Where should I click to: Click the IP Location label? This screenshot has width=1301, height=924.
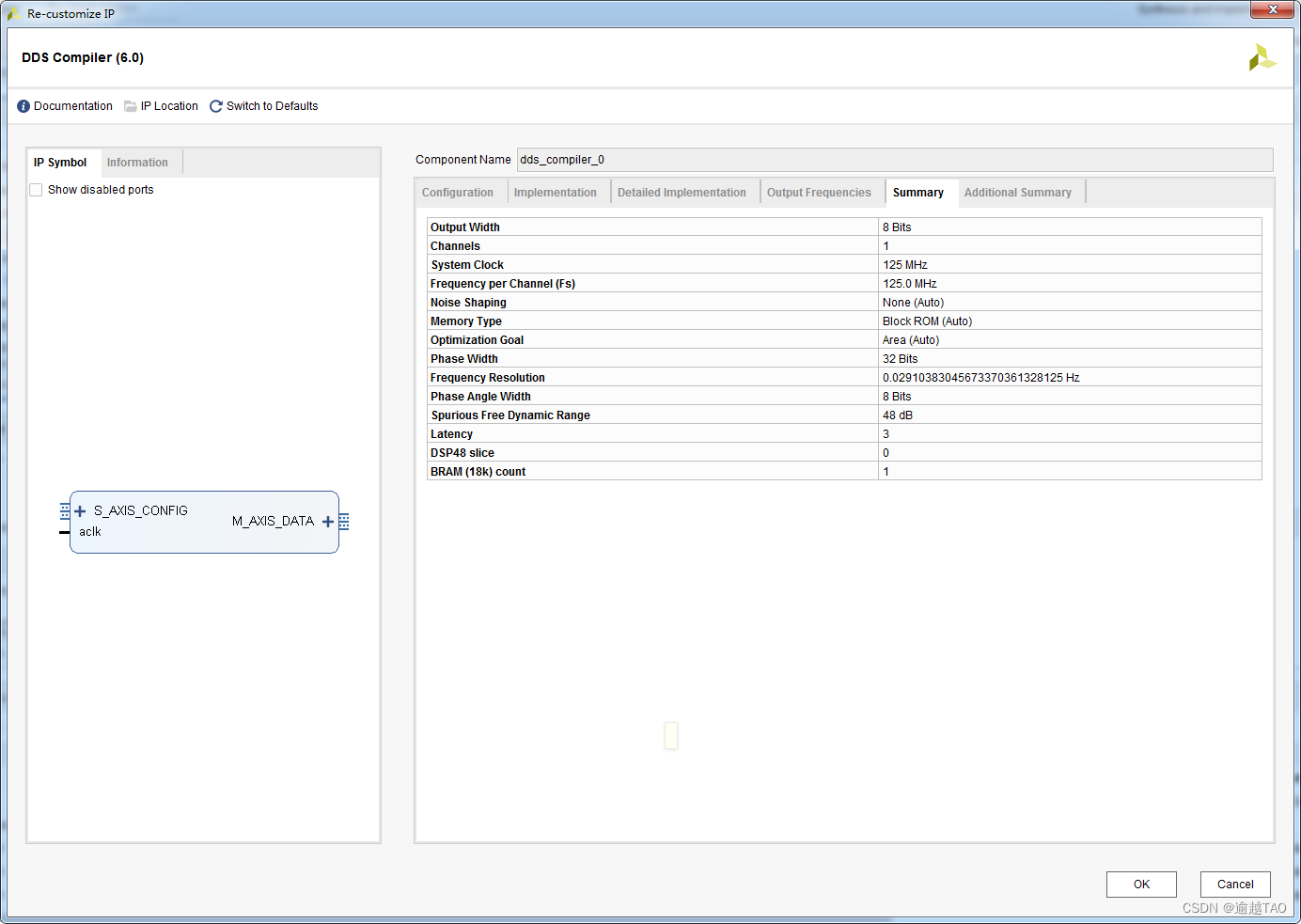pyautogui.click(x=169, y=106)
